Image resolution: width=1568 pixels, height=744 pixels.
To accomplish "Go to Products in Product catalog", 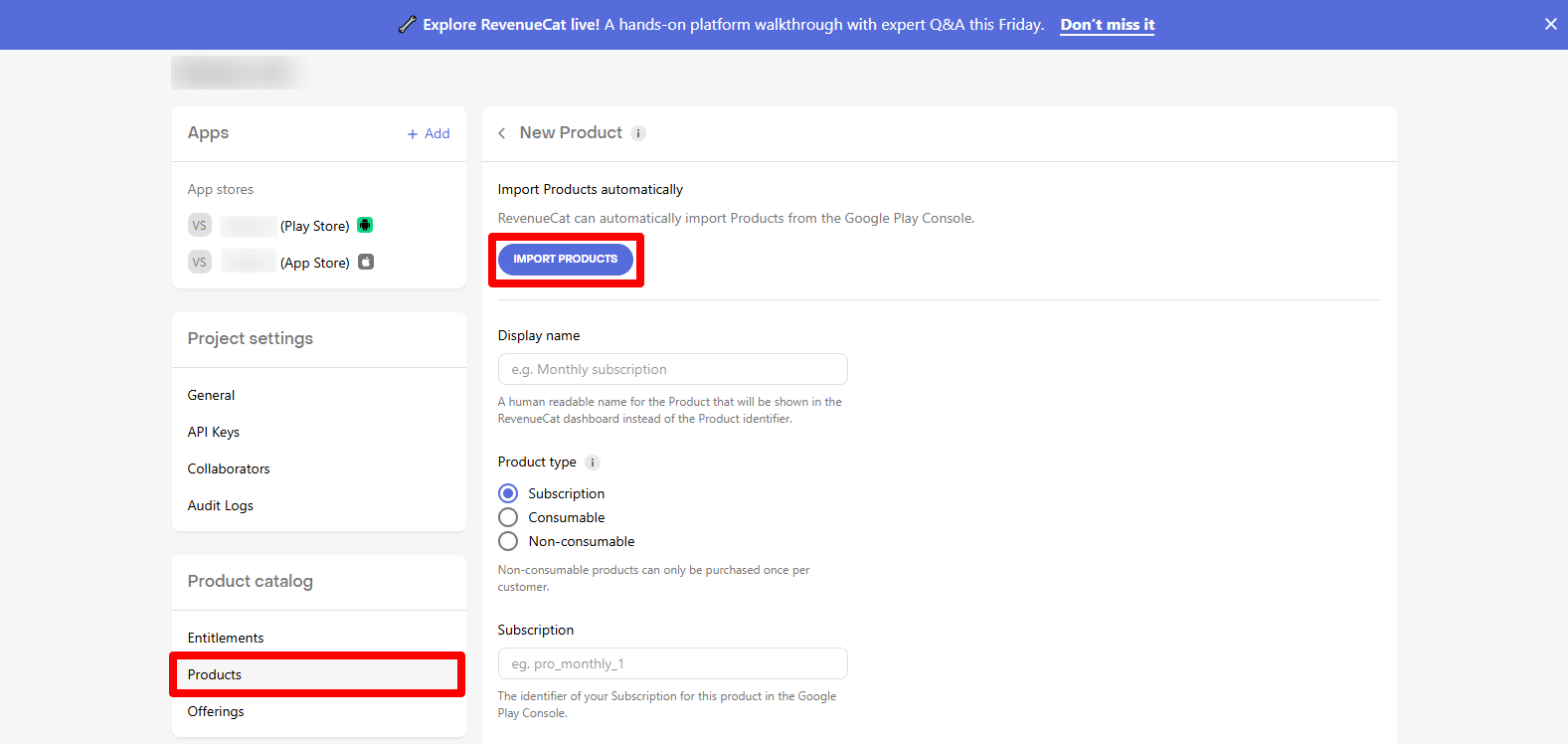I will point(318,674).
